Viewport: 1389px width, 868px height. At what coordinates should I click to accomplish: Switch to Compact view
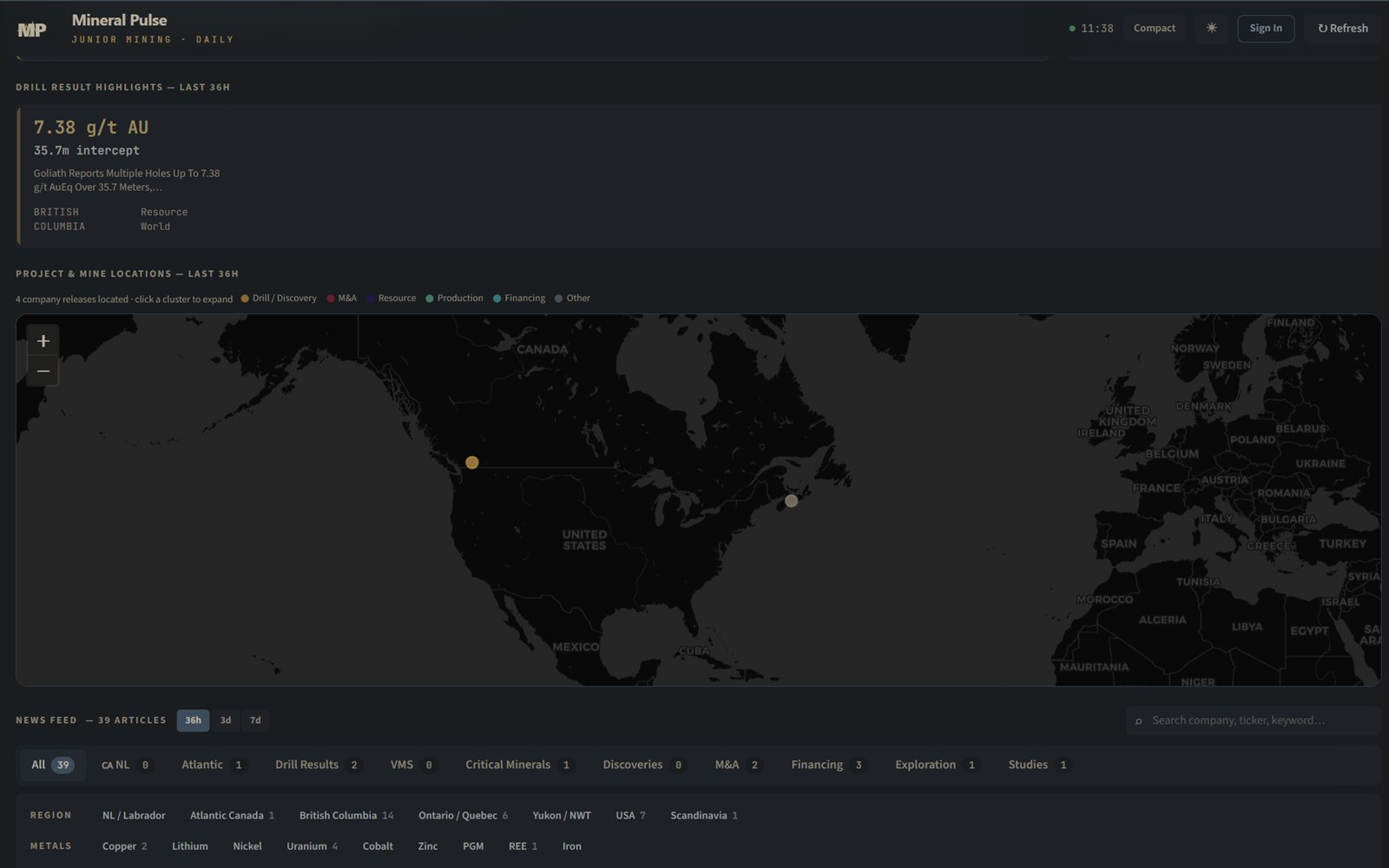(1155, 28)
